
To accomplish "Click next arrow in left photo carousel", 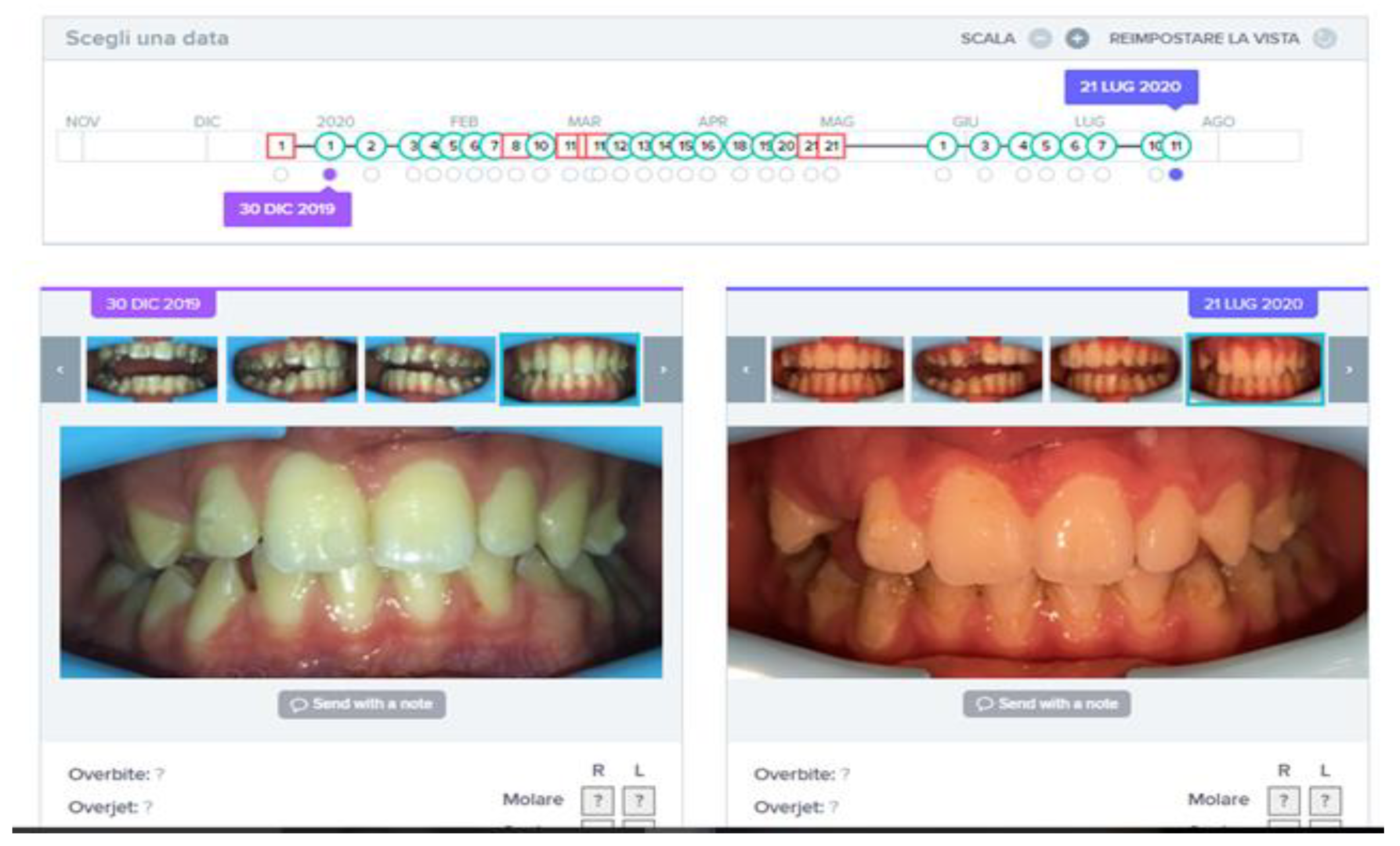I will 662,369.
